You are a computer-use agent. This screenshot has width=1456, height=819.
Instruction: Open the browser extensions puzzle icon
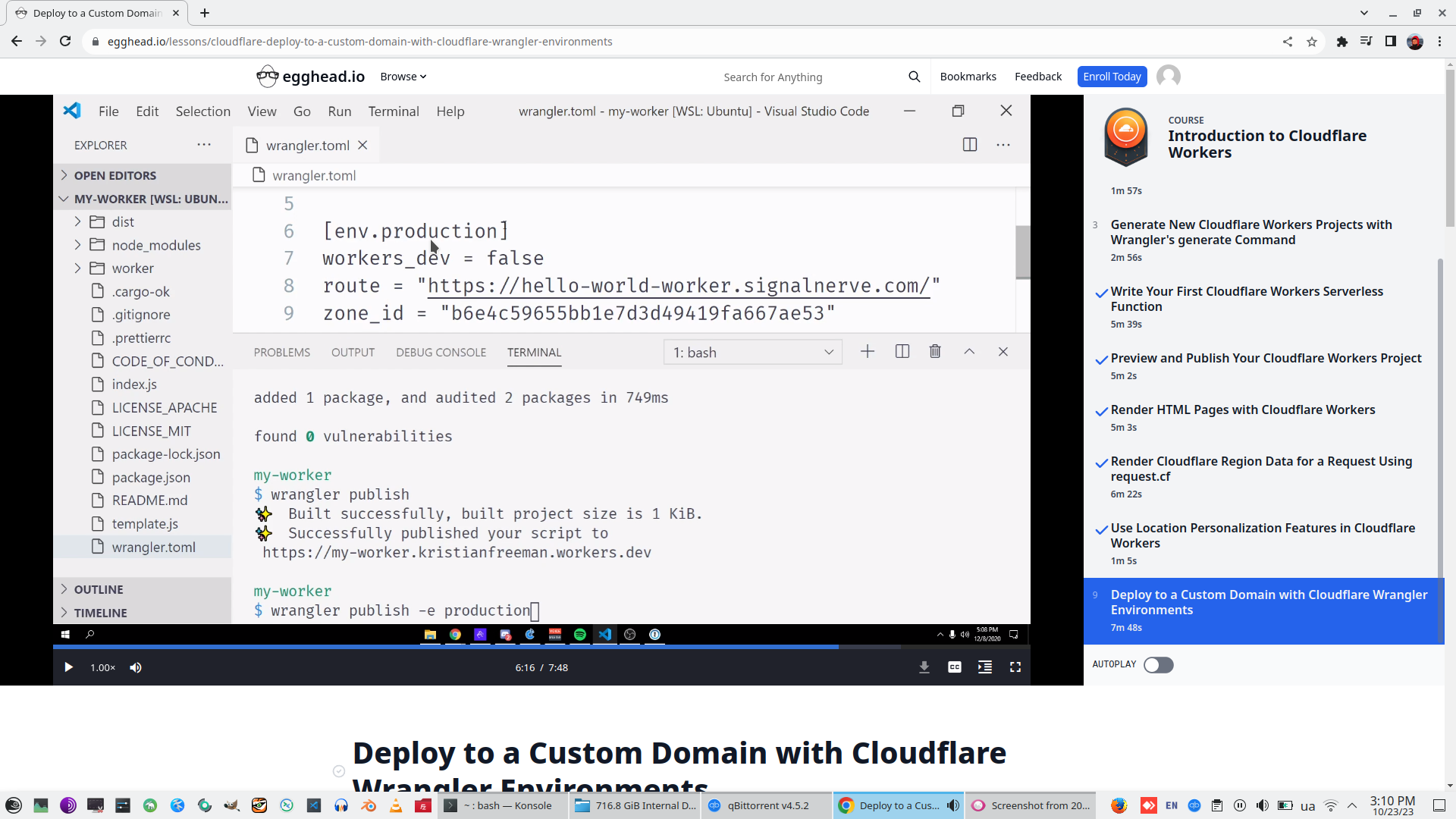click(1341, 42)
